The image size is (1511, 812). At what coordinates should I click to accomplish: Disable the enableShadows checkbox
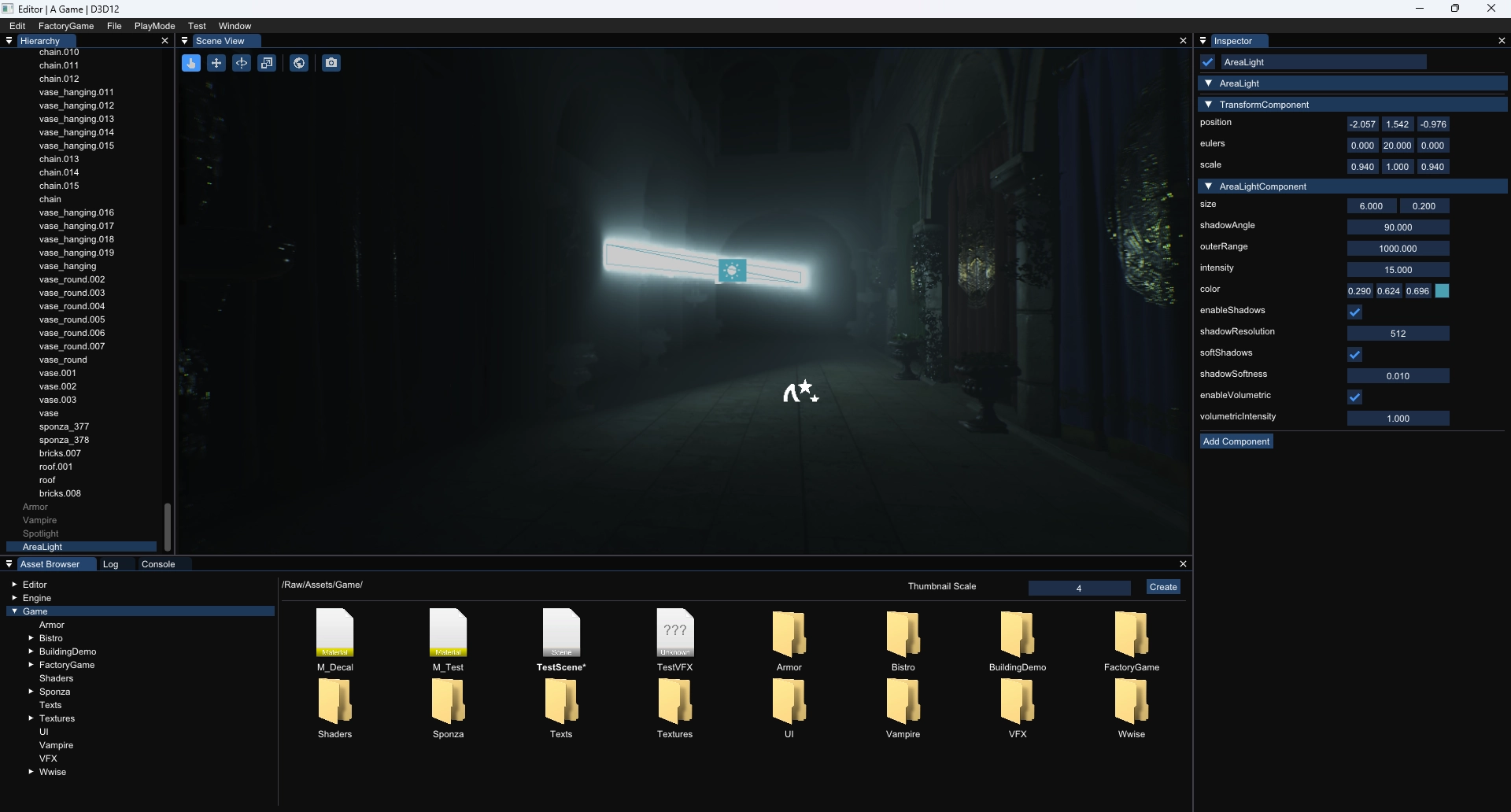point(1354,312)
